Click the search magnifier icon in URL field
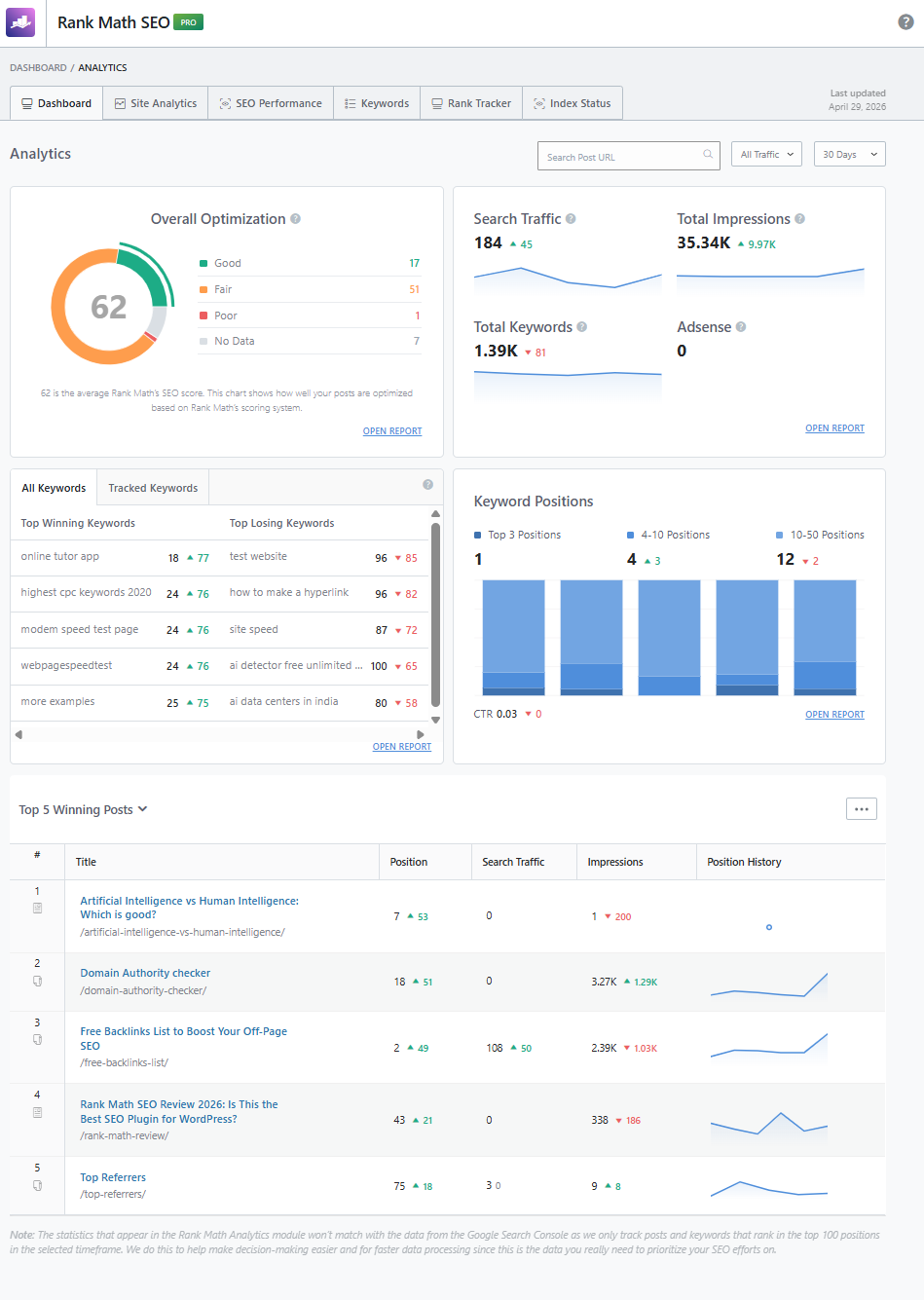This screenshot has height=1300, width=924. coord(708,154)
